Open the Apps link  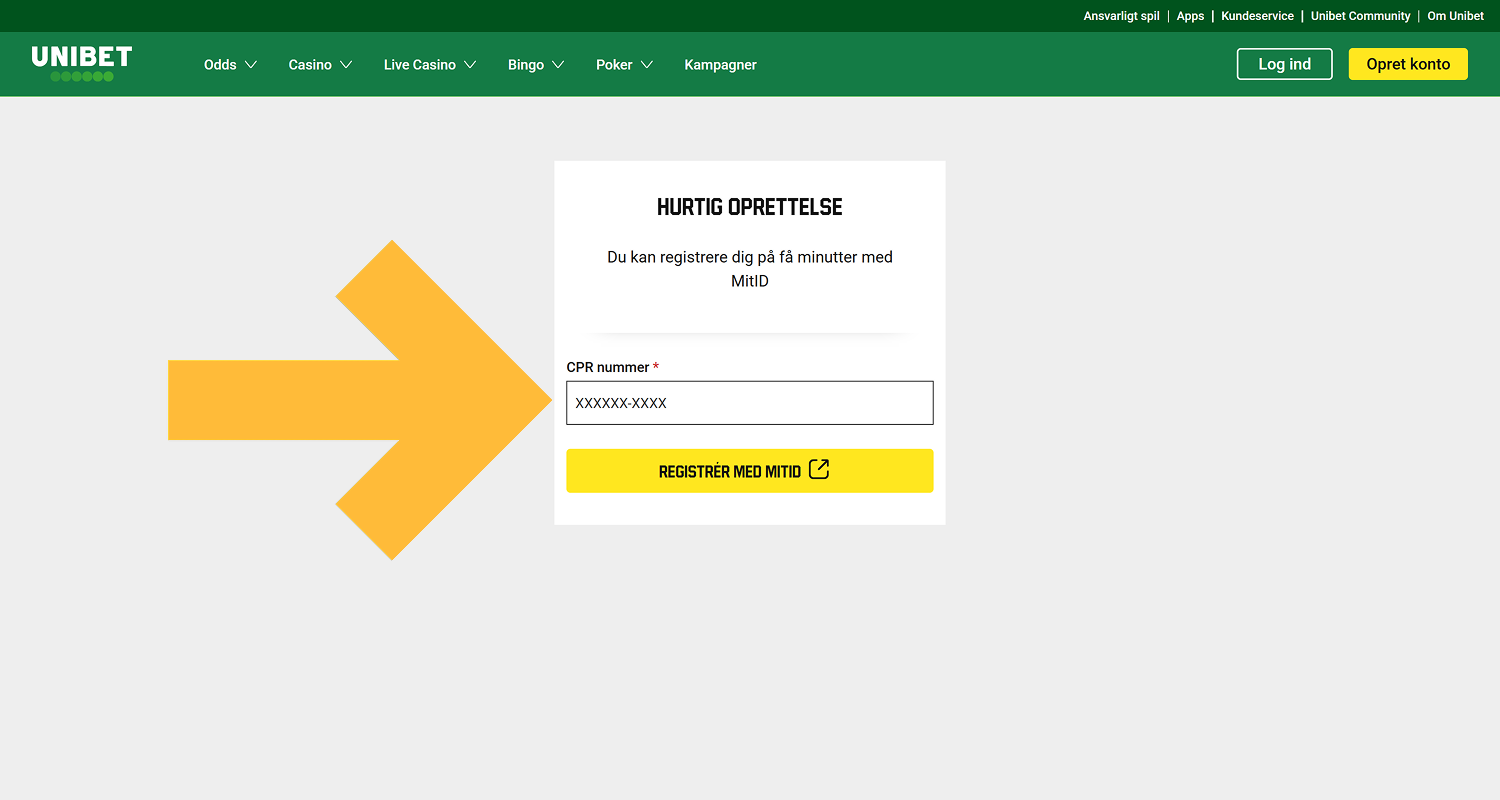tap(1190, 16)
